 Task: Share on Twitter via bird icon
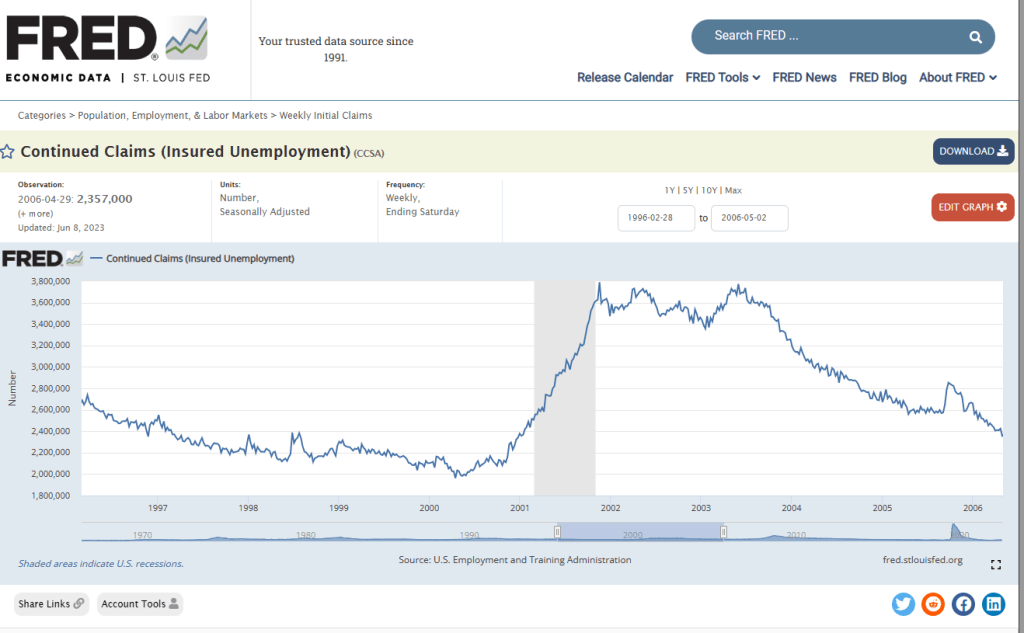click(x=903, y=603)
